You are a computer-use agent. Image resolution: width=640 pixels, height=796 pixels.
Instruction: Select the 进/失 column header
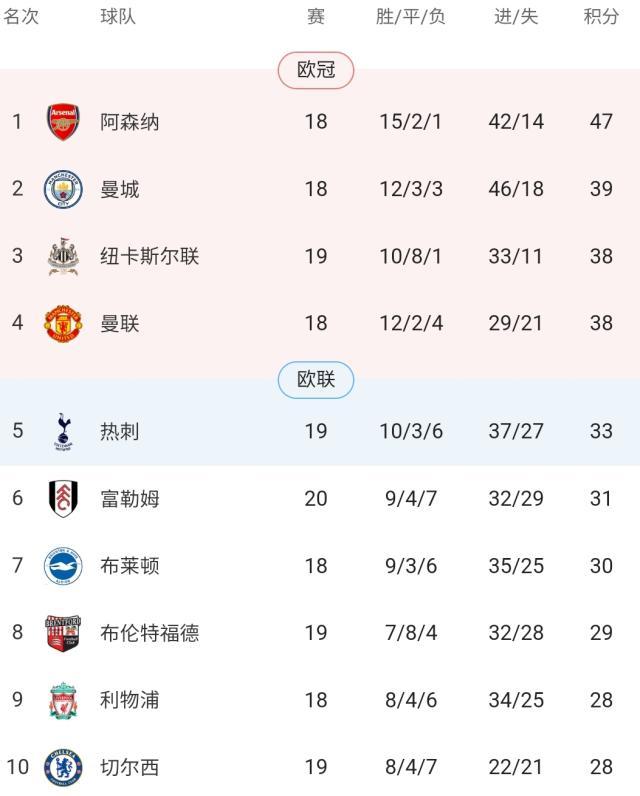[x=516, y=17]
